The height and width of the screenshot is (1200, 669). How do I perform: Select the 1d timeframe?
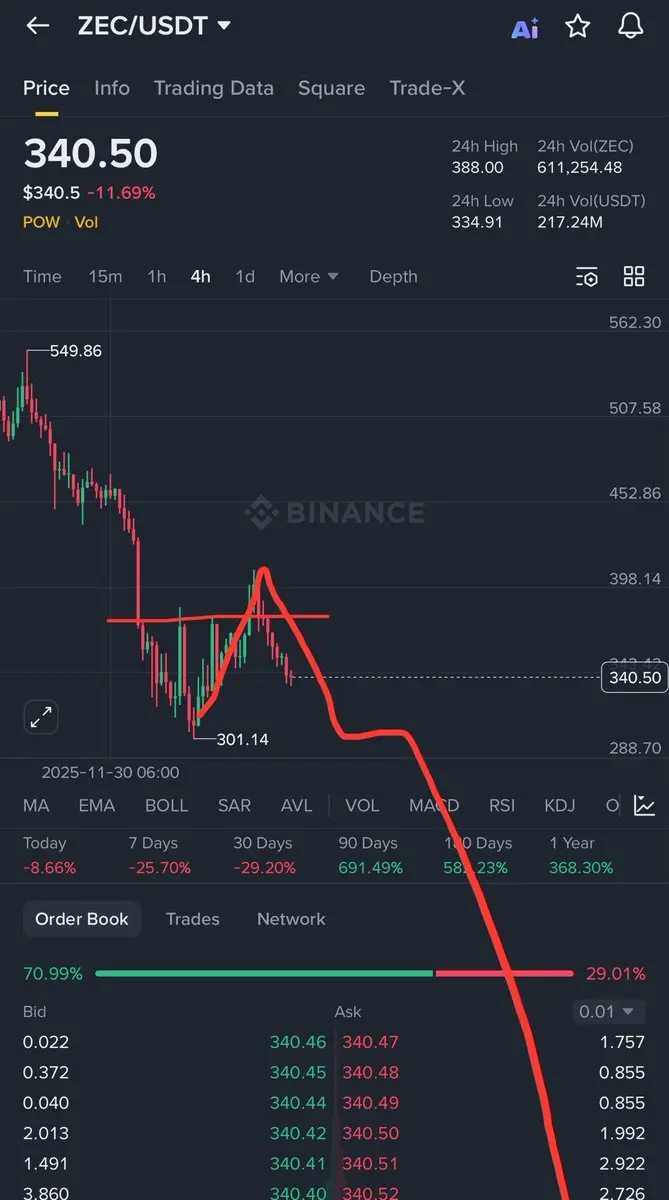[x=244, y=277]
